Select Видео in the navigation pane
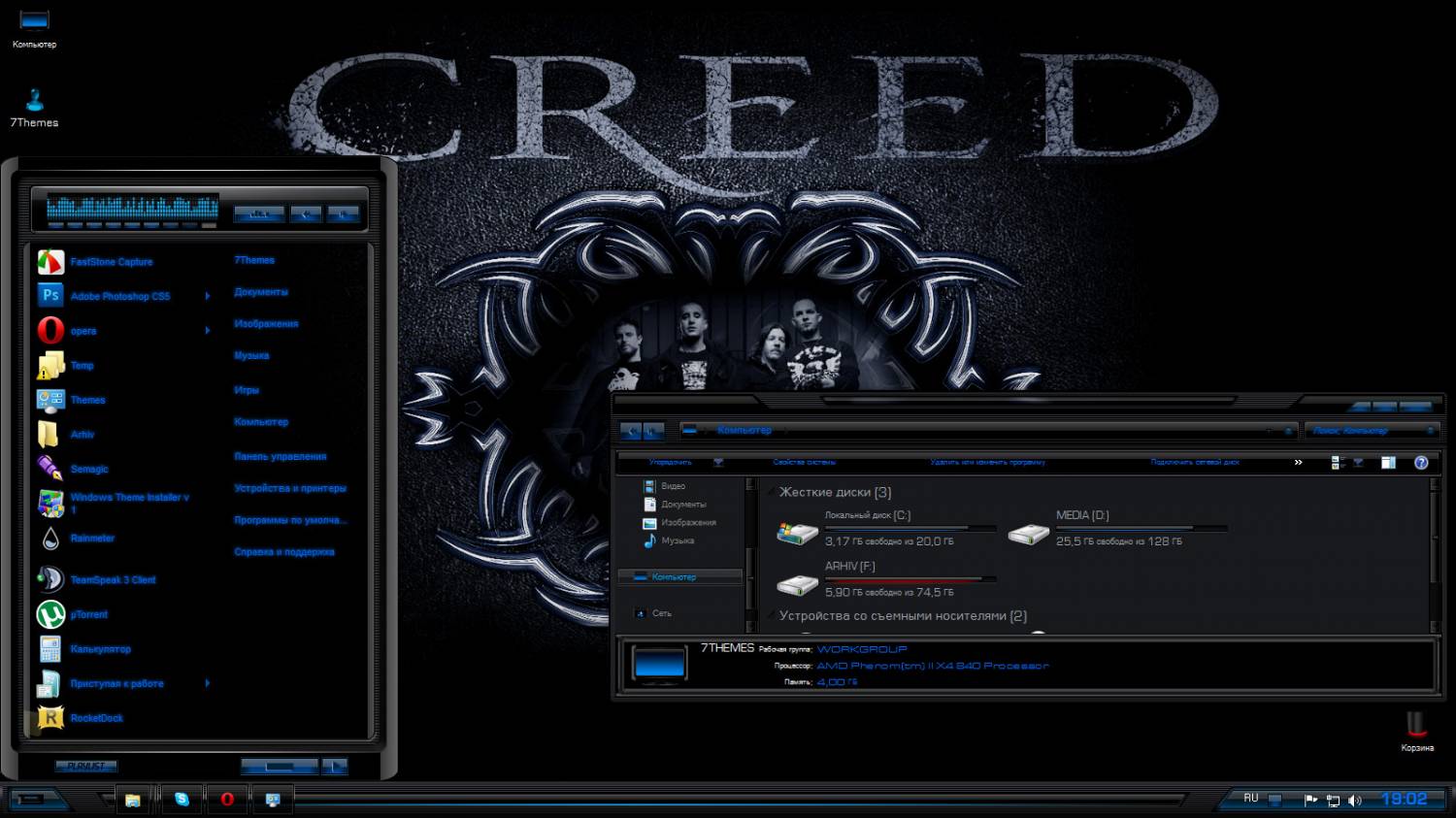The image size is (1456, 818). click(x=664, y=486)
